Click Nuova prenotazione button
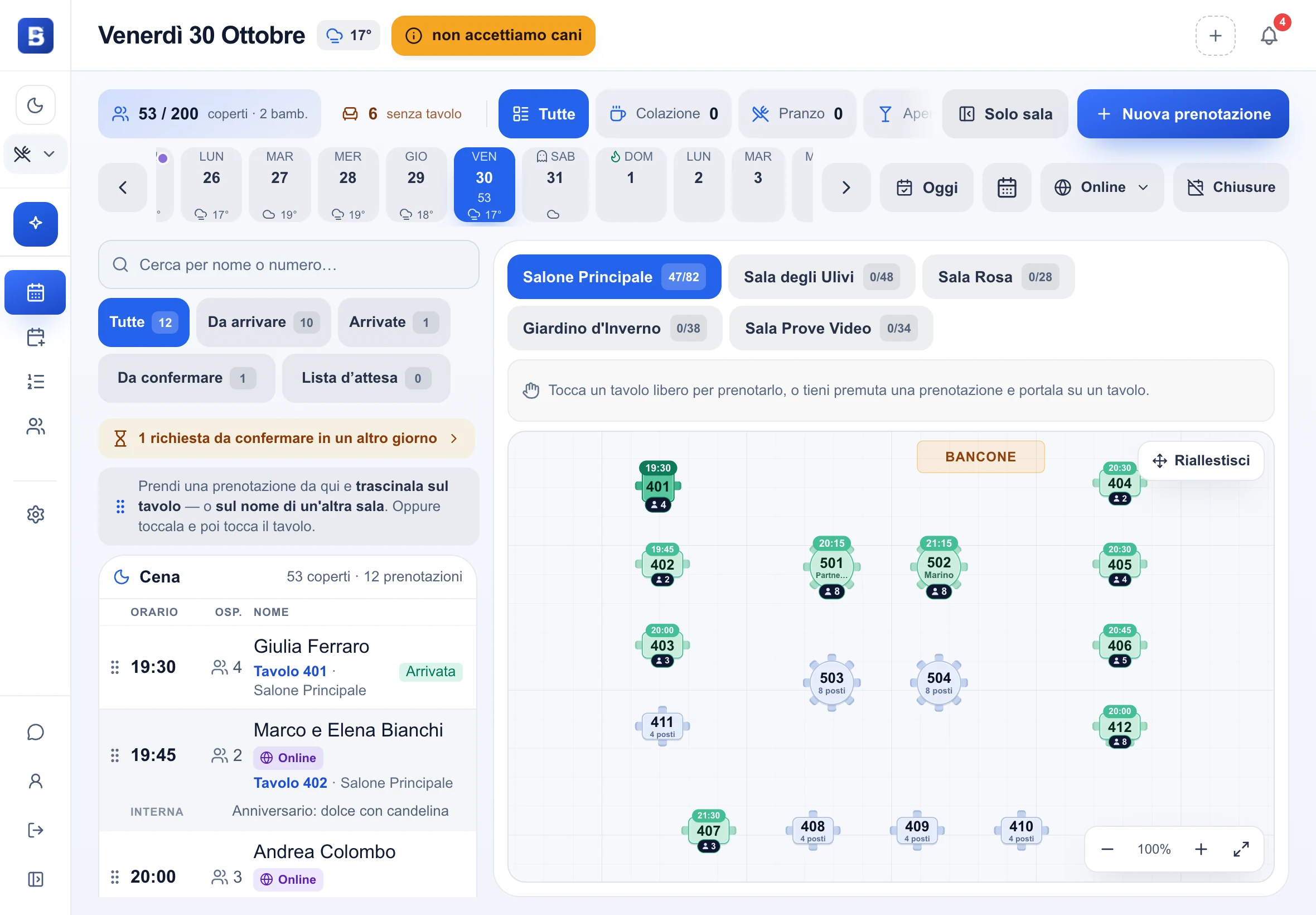Image resolution: width=1316 pixels, height=915 pixels. click(x=1183, y=113)
